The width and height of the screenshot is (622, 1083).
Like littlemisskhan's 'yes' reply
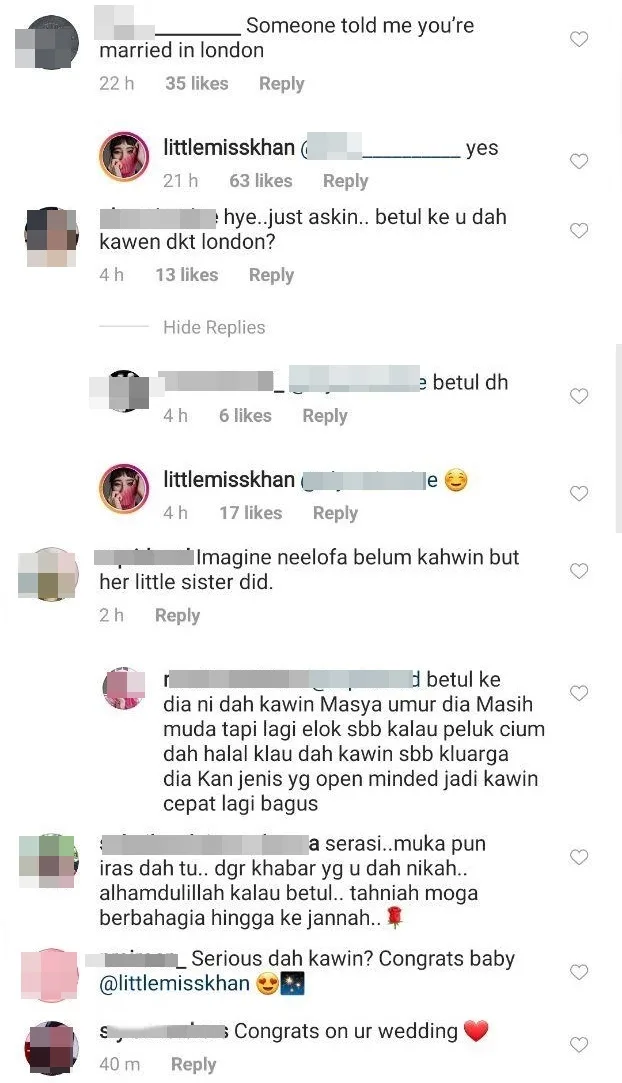coord(579,161)
